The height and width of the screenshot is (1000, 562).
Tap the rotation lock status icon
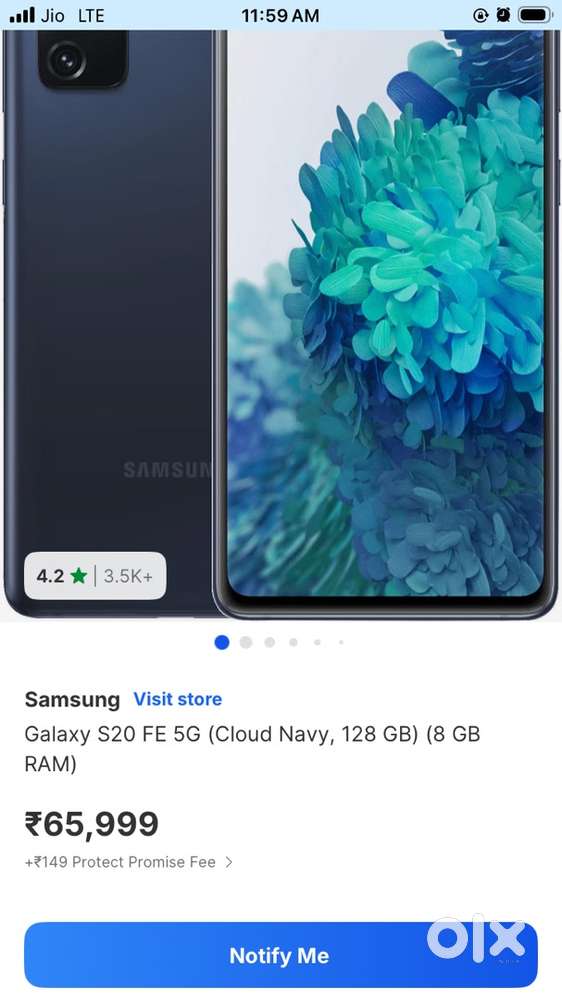pos(481,15)
